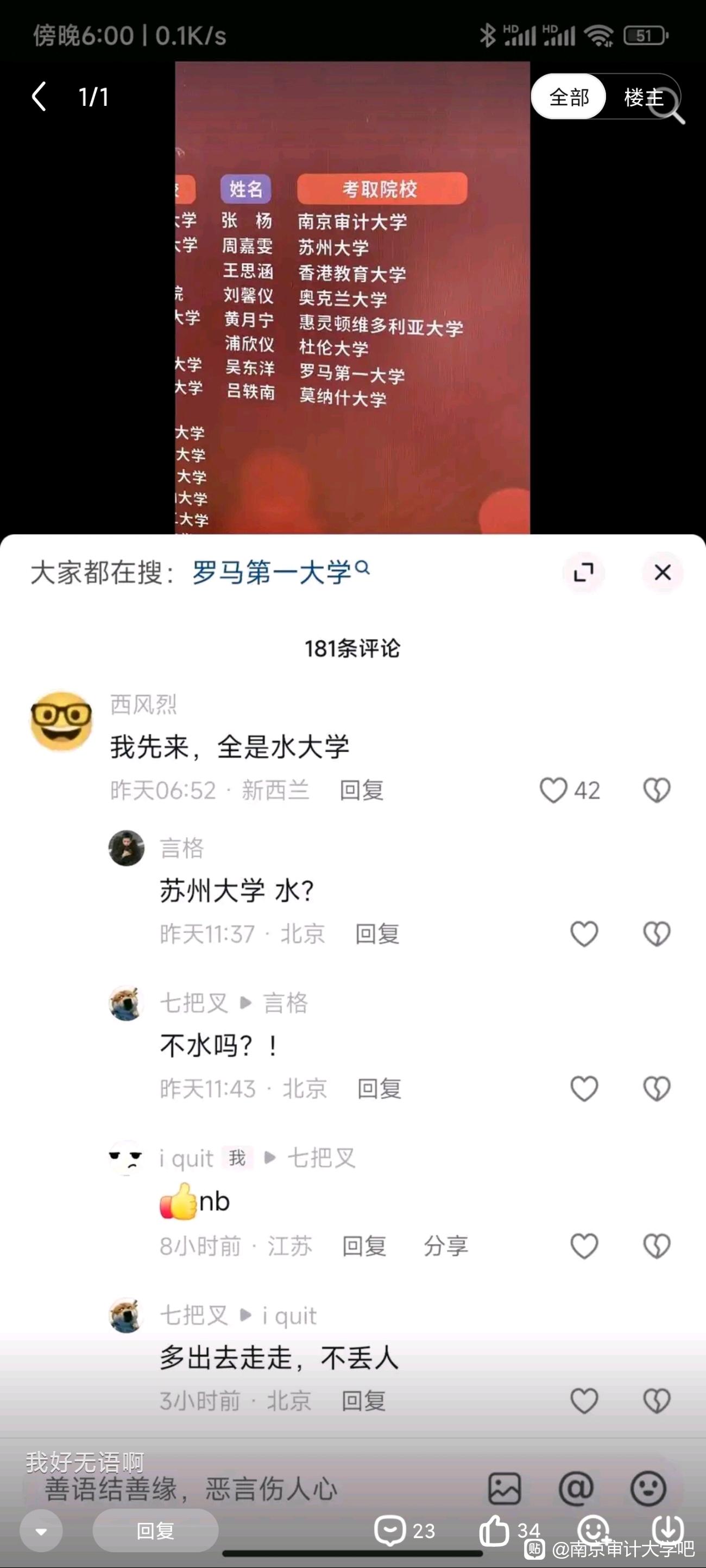Open the emoji picker icon
The image size is (706, 1568).
[x=647, y=1489]
